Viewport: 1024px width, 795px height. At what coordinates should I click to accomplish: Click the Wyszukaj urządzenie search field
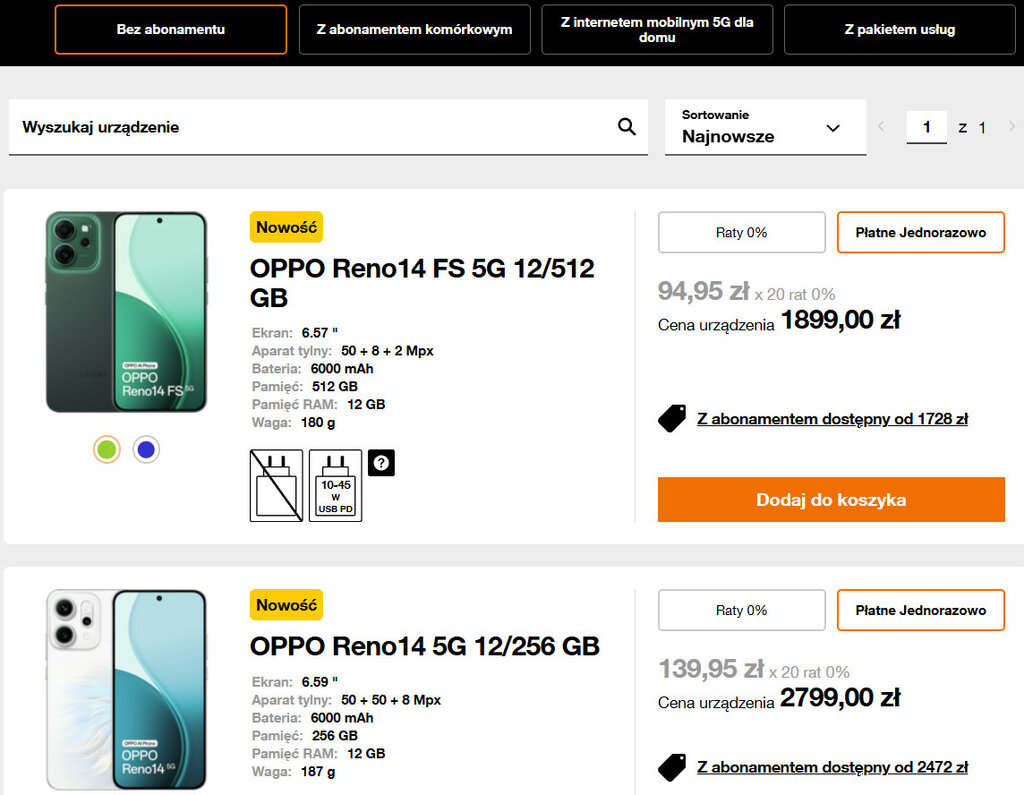coord(310,127)
